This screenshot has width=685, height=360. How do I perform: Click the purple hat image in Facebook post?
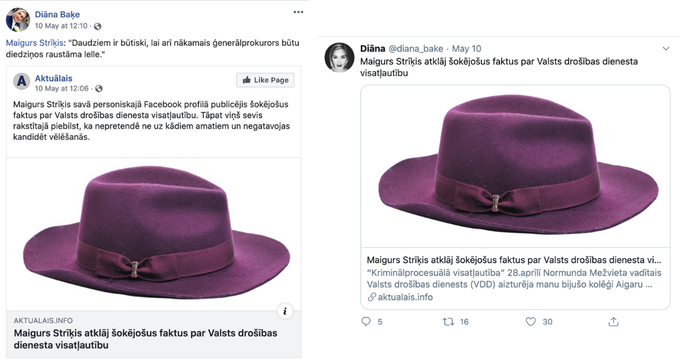point(154,234)
